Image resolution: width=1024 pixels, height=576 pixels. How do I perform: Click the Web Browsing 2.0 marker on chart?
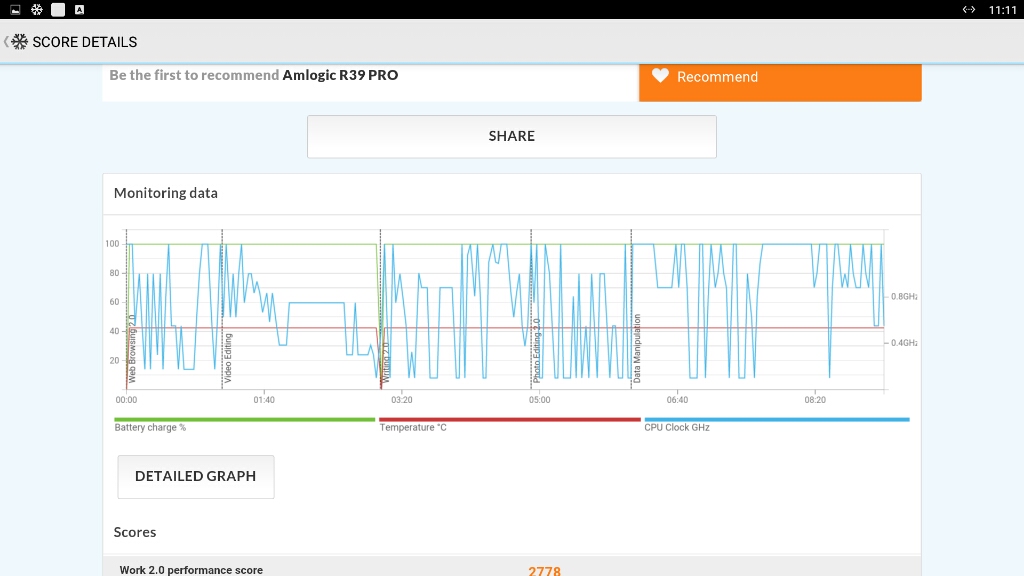pos(132,348)
